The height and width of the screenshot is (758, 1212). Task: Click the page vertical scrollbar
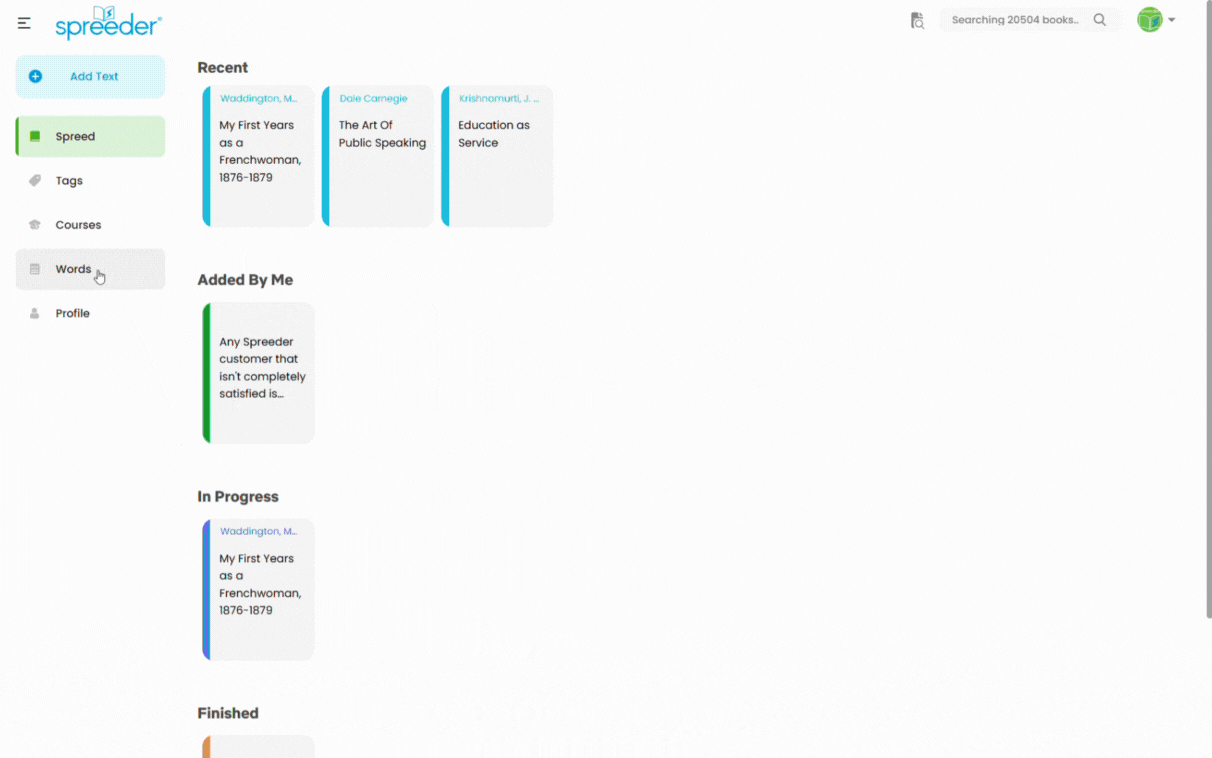click(1207, 310)
